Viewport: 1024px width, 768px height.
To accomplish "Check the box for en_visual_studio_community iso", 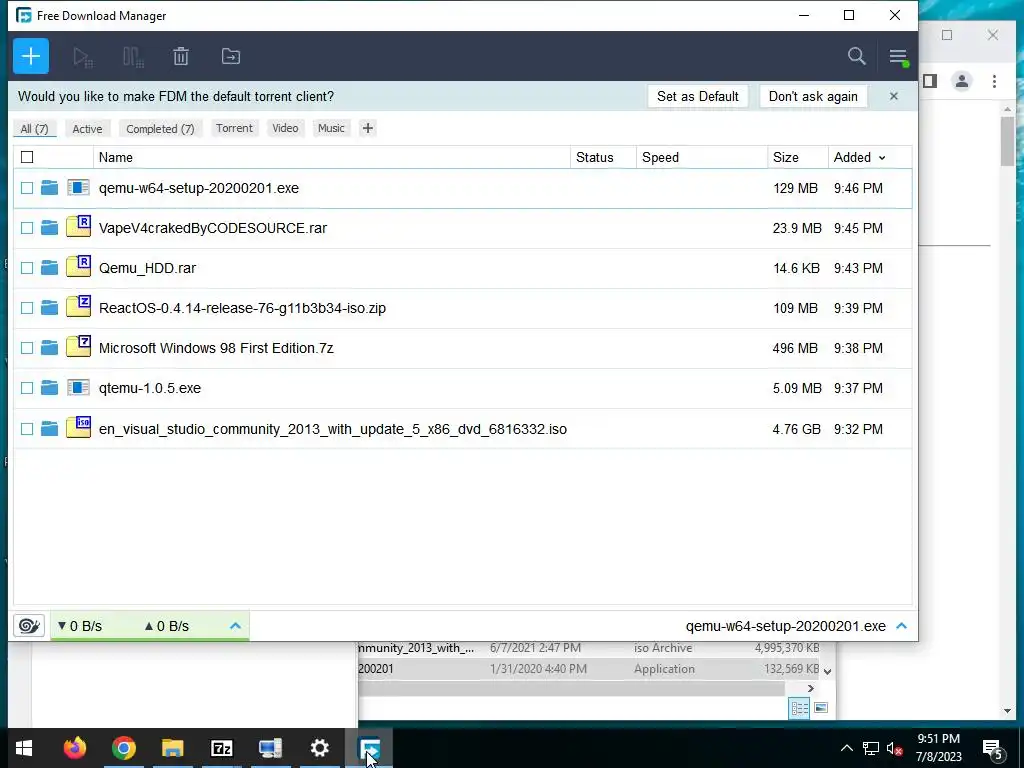I will click(27, 429).
